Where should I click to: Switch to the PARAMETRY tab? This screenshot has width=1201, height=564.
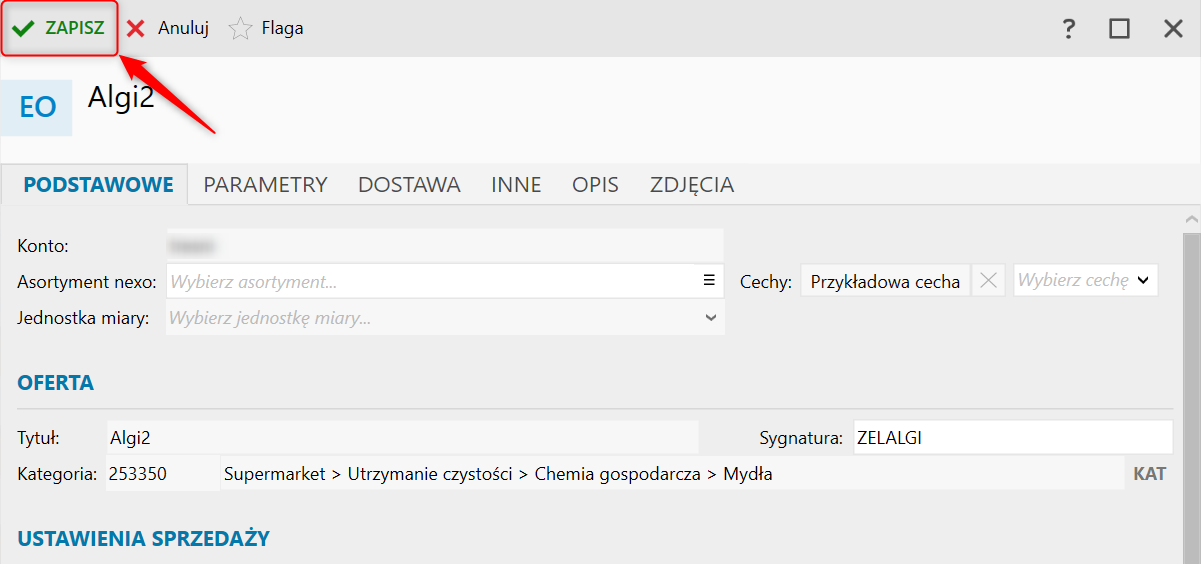pos(265,185)
